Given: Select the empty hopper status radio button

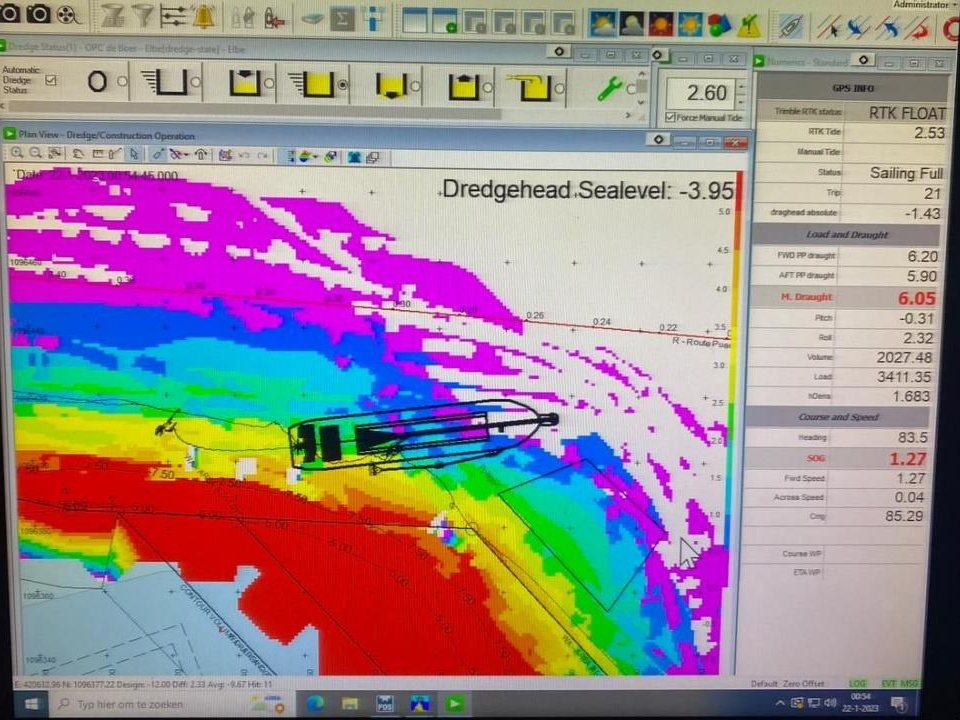Looking at the screenshot, I should pyautogui.click(x=195, y=82).
